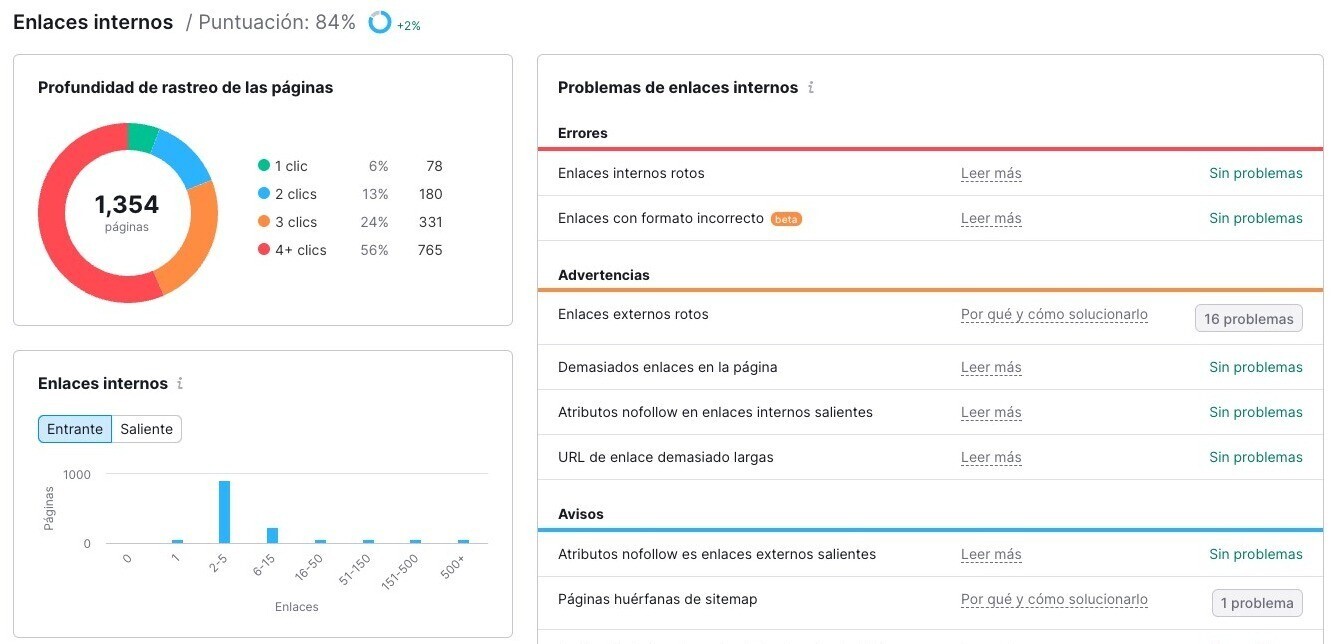
Task: Open the 1 problema button
Action: click(1256, 603)
